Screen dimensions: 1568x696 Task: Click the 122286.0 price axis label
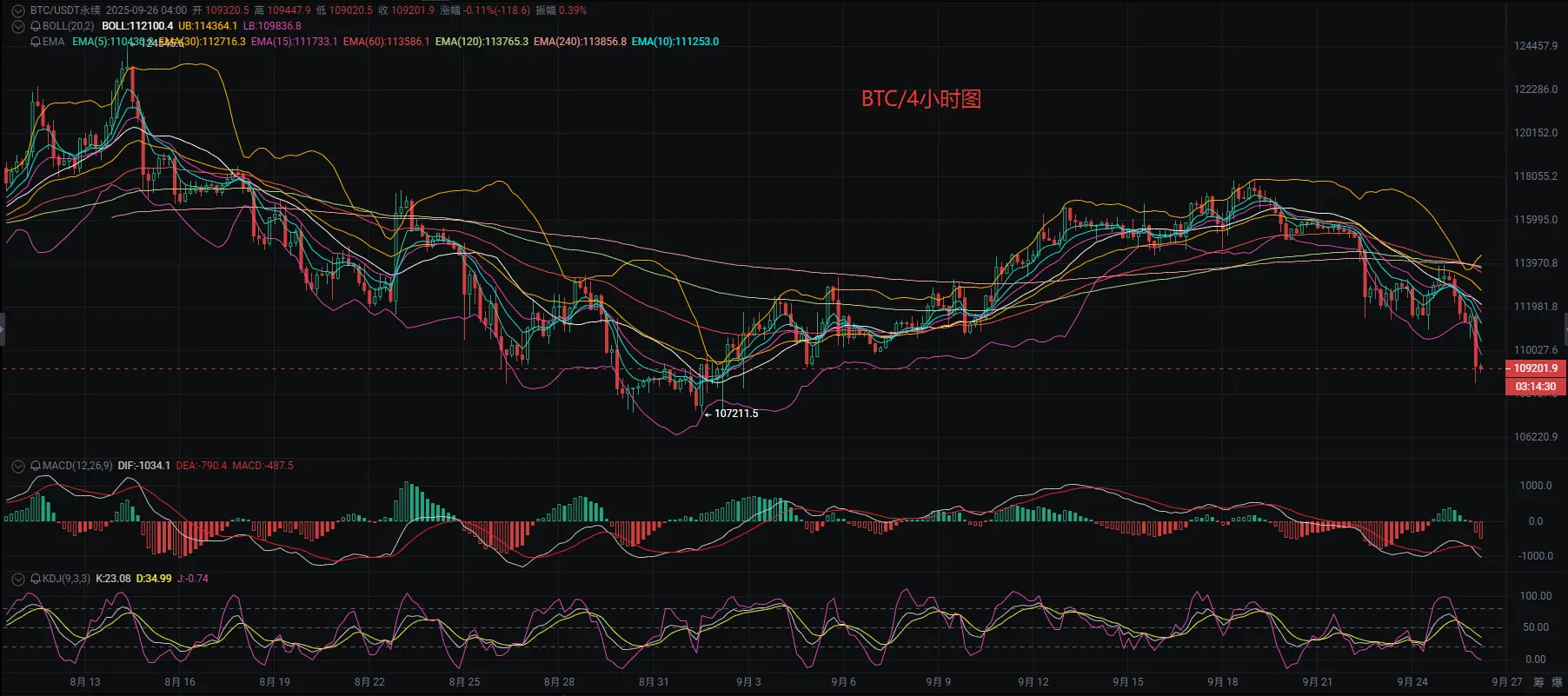tap(1536, 89)
